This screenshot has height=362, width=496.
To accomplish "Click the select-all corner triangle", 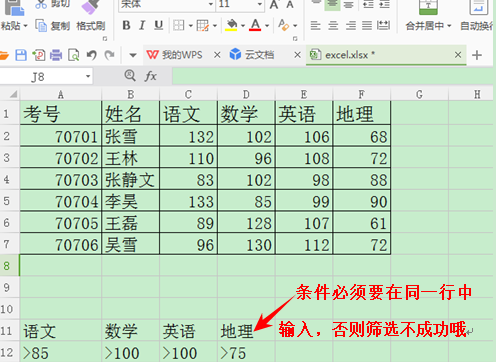I will pos(13,95).
